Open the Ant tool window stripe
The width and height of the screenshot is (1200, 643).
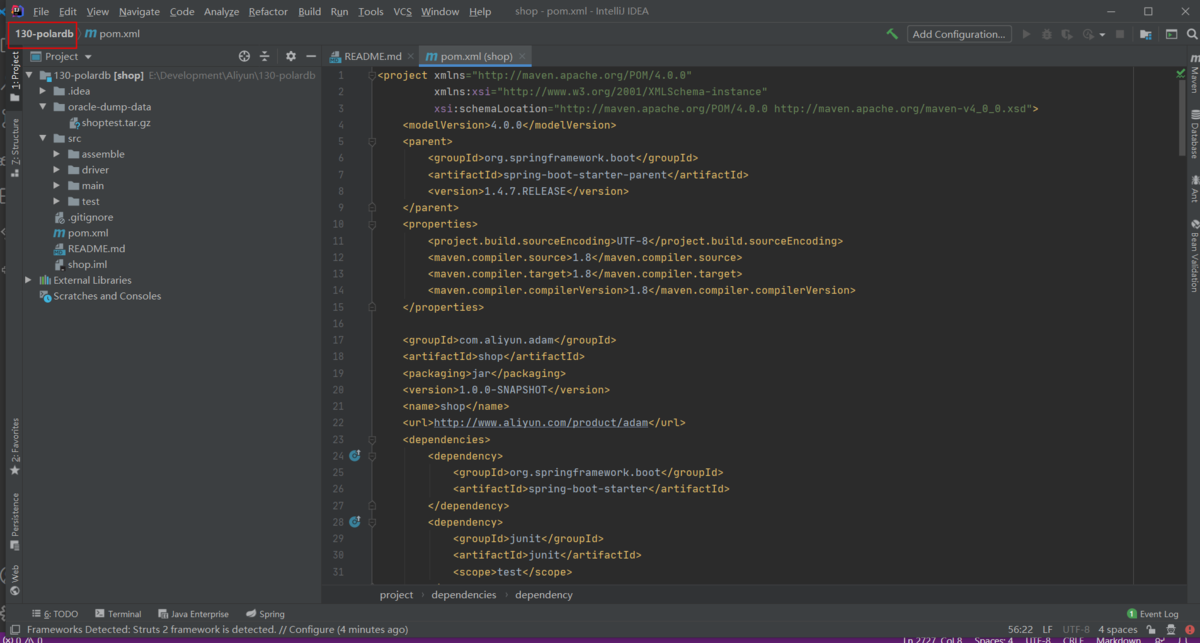[x=1194, y=187]
